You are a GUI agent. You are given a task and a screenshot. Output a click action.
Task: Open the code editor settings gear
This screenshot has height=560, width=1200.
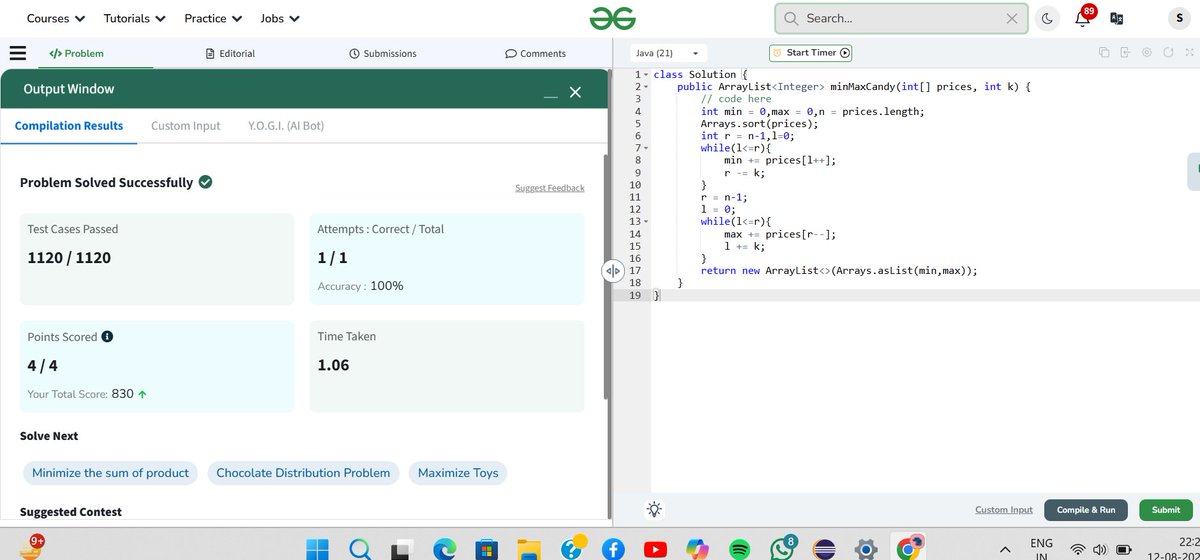1147,53
